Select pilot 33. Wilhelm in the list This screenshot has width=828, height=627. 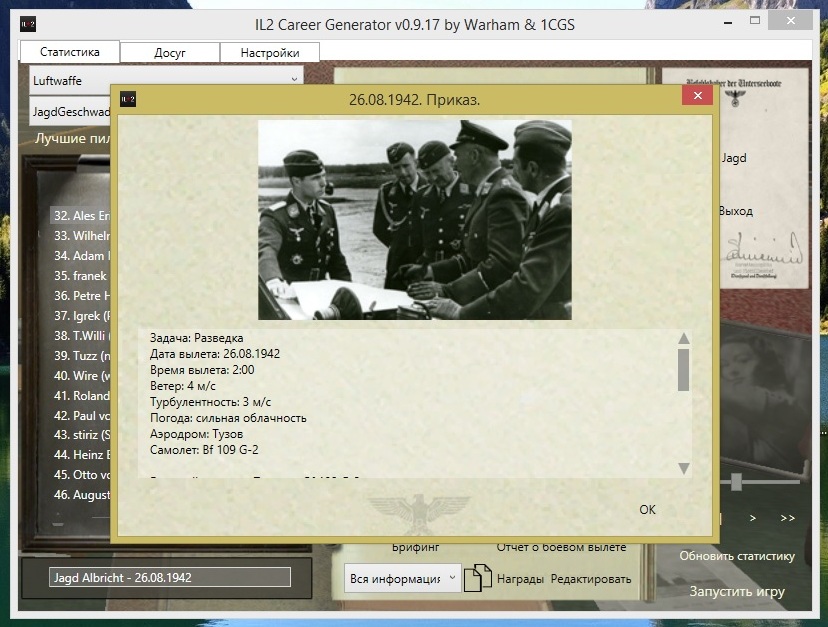pyautogui.click(x=81, y=236)
